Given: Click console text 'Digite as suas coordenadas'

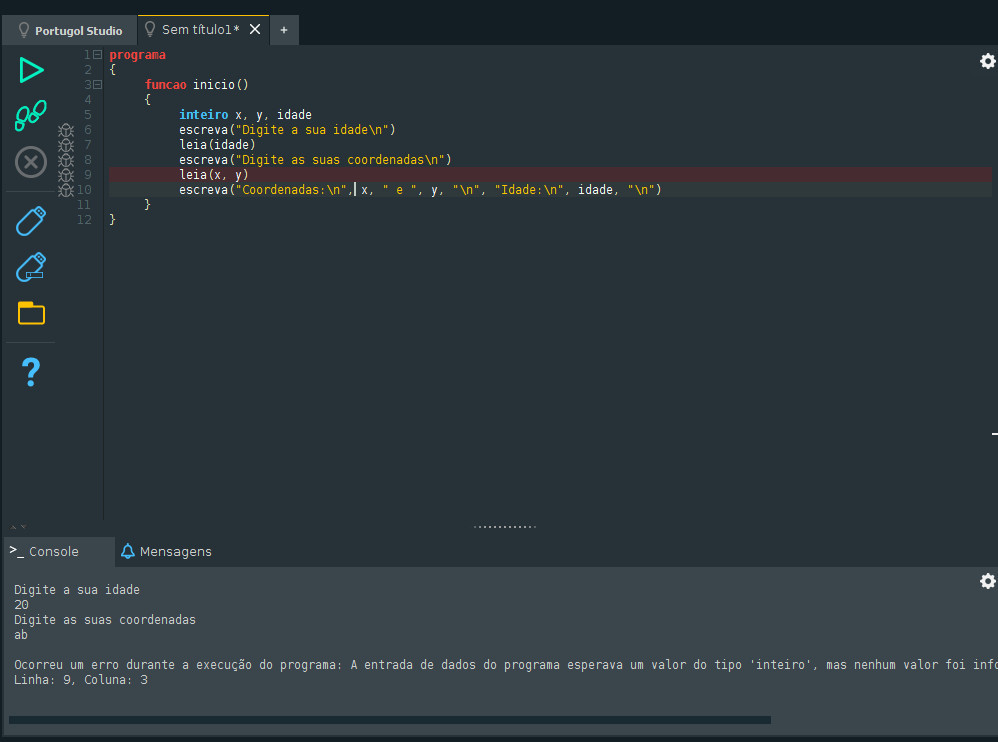Looking at the screenshot, I should tap(105, 620).
